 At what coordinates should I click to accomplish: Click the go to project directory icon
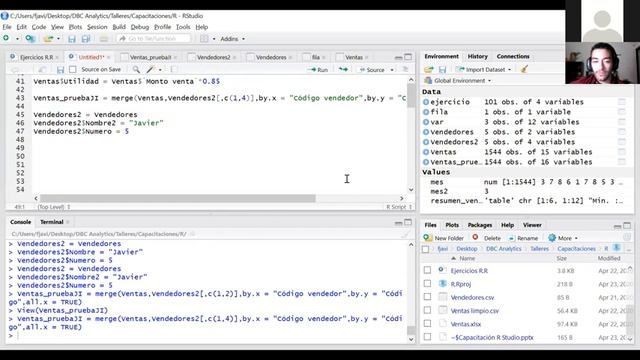point(617,248)
